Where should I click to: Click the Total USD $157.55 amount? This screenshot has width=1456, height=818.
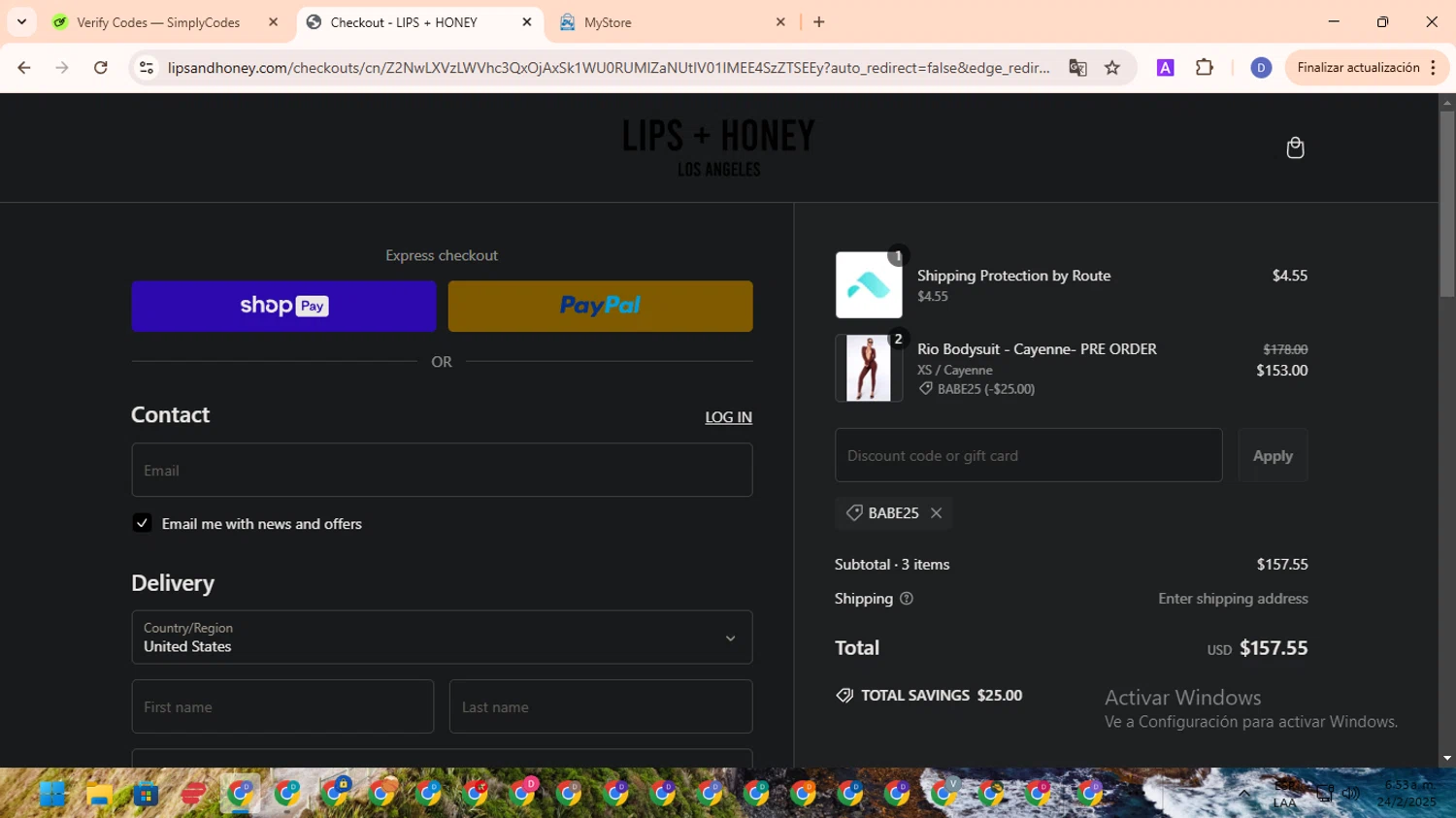point(1257,648)
